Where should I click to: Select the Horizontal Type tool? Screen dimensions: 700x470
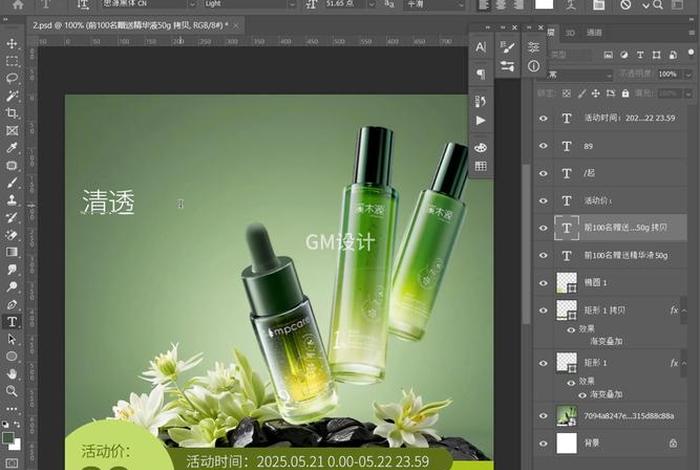12,322
